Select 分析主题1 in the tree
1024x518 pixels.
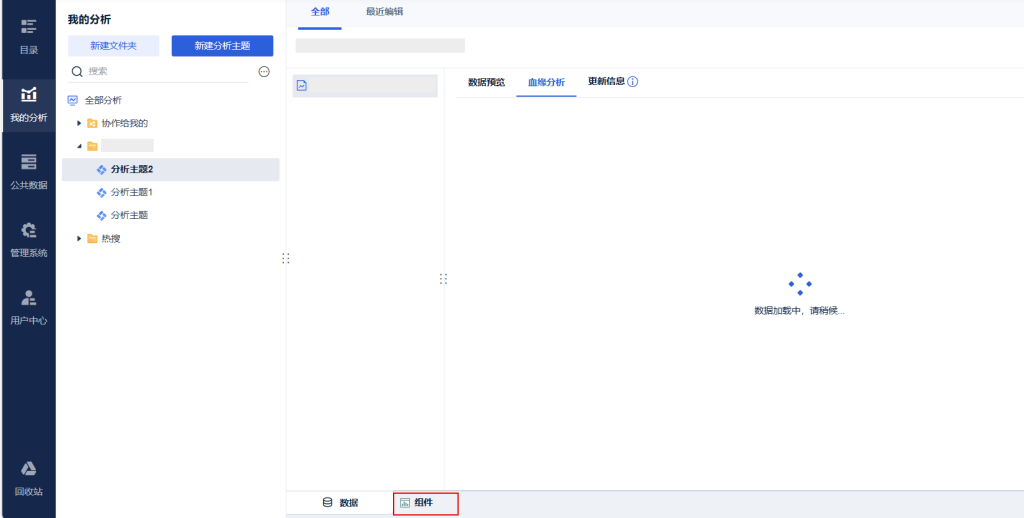tap(131, 192)
